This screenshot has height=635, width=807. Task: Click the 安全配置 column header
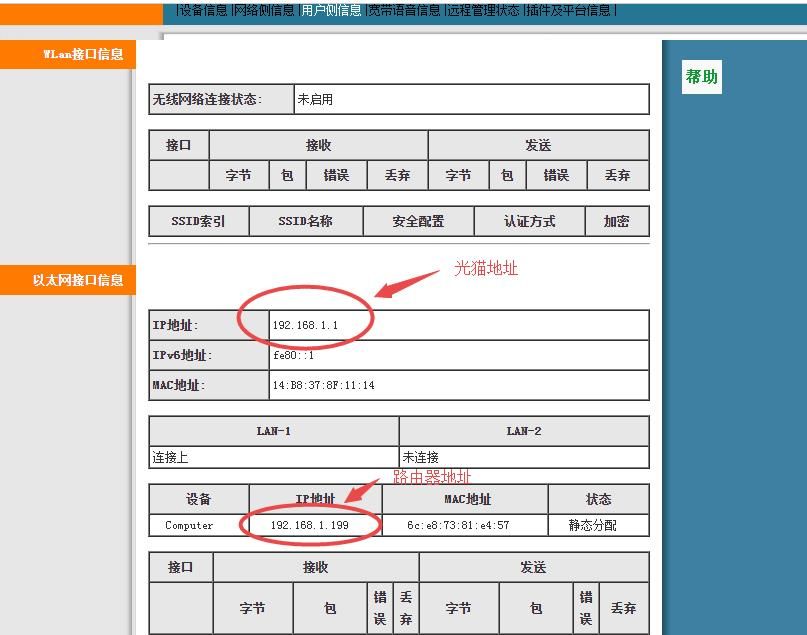(x=418, y=221)
